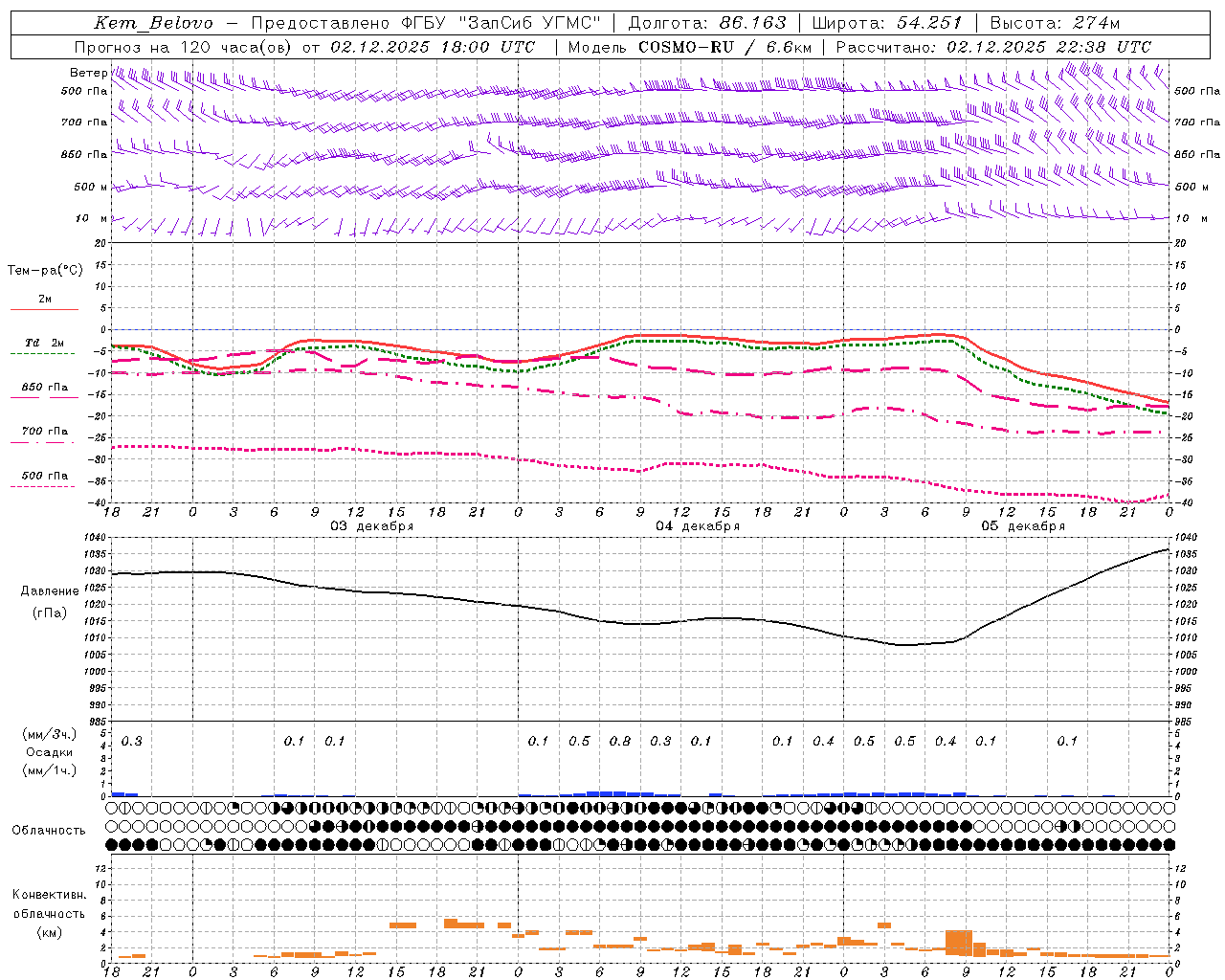Click the '850 гПа' temperature legend entry

pos(45,388)
